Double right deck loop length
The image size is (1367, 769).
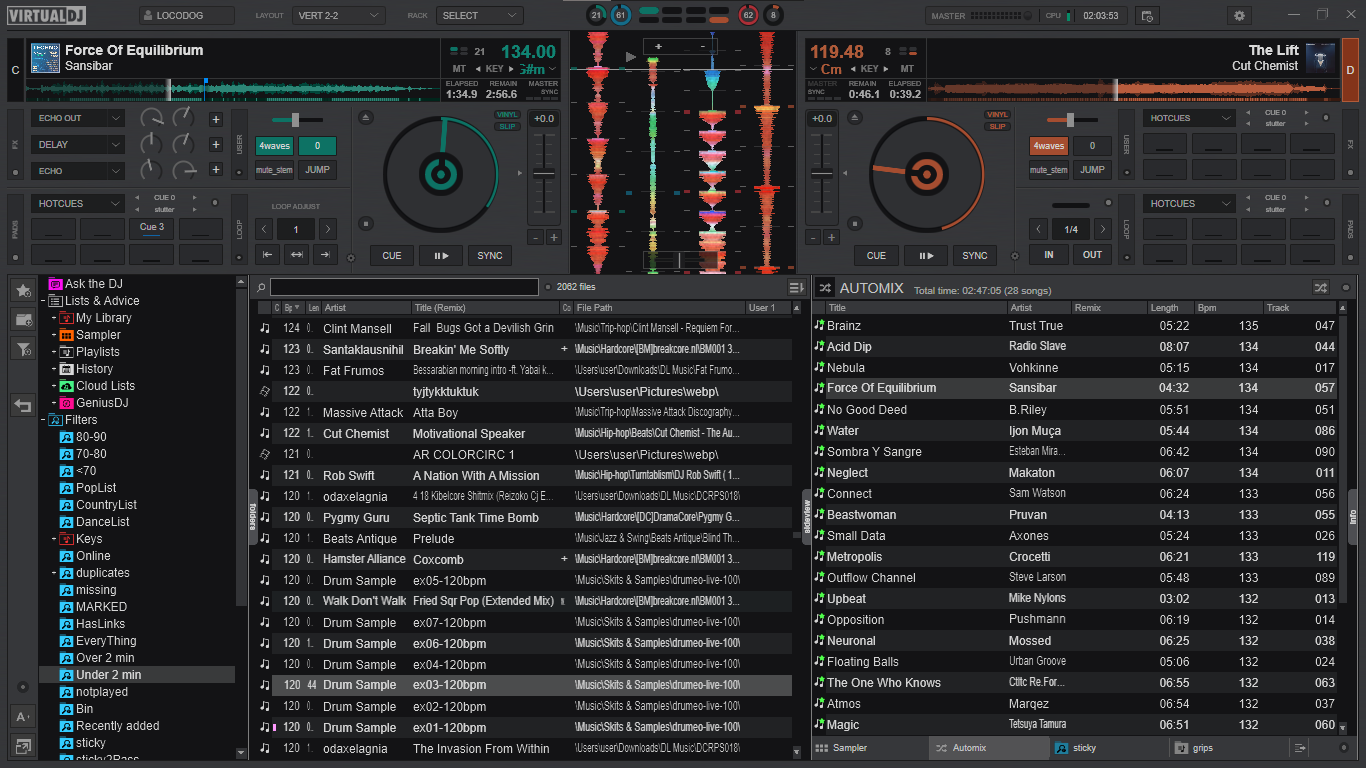pyautogui.click(x=1102, y=229)
